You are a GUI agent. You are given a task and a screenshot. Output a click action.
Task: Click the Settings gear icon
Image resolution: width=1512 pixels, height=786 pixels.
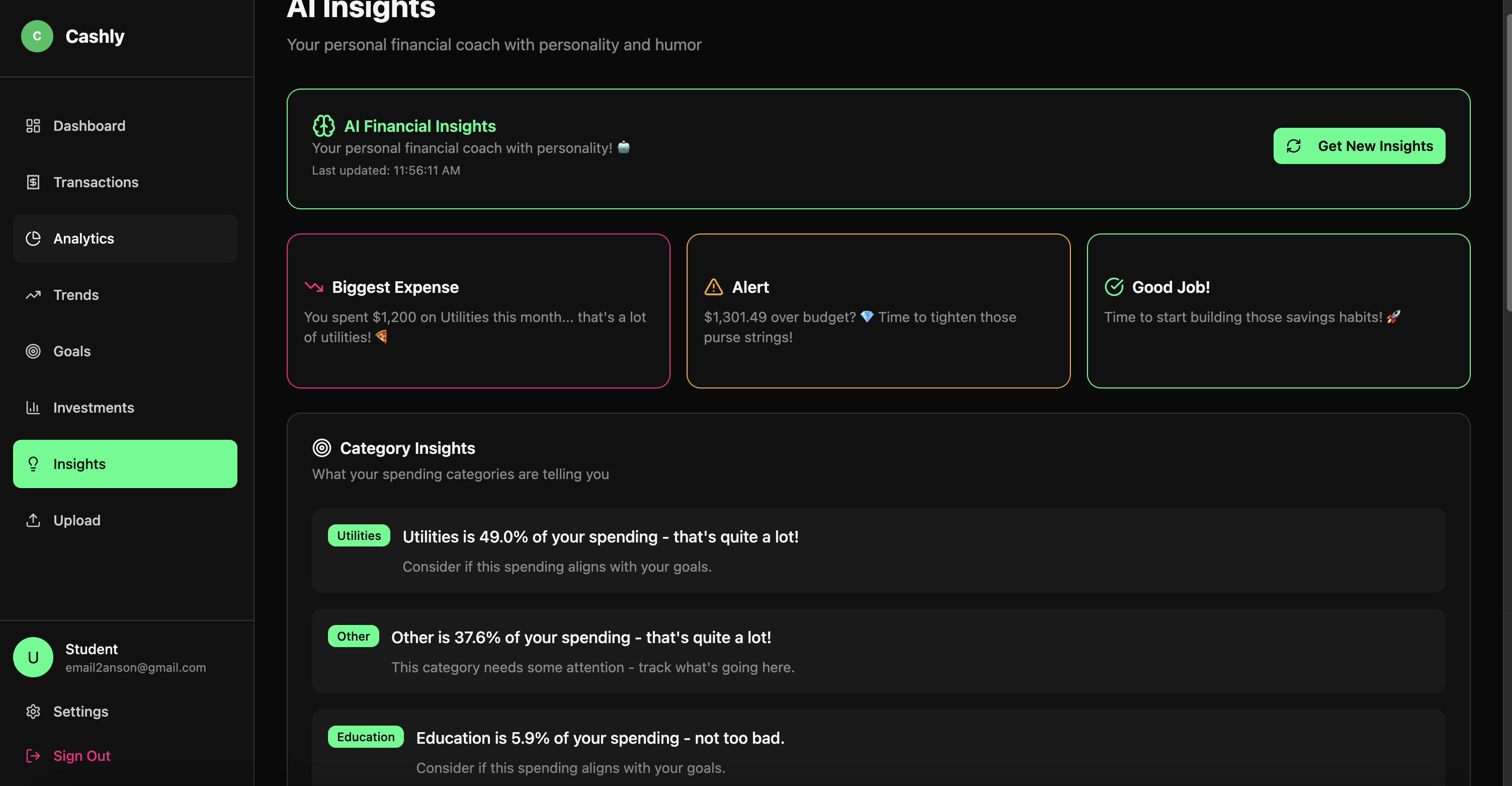33,712
